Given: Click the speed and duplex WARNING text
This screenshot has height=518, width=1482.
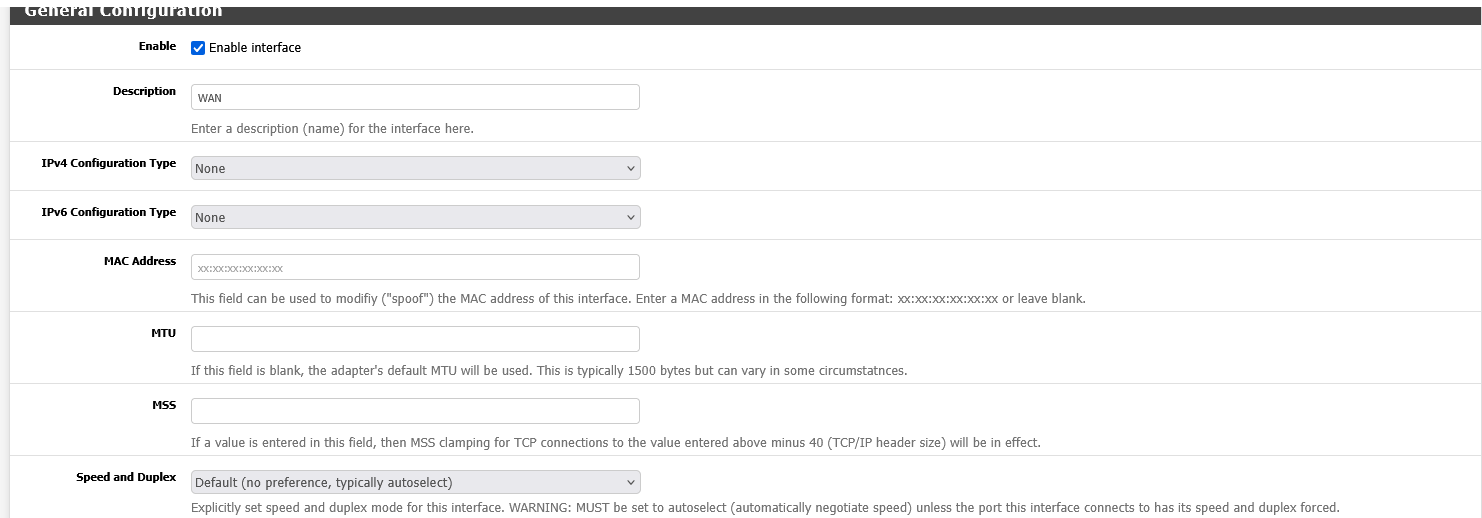Looking at the screenshot, I should [x=764, y=508].
